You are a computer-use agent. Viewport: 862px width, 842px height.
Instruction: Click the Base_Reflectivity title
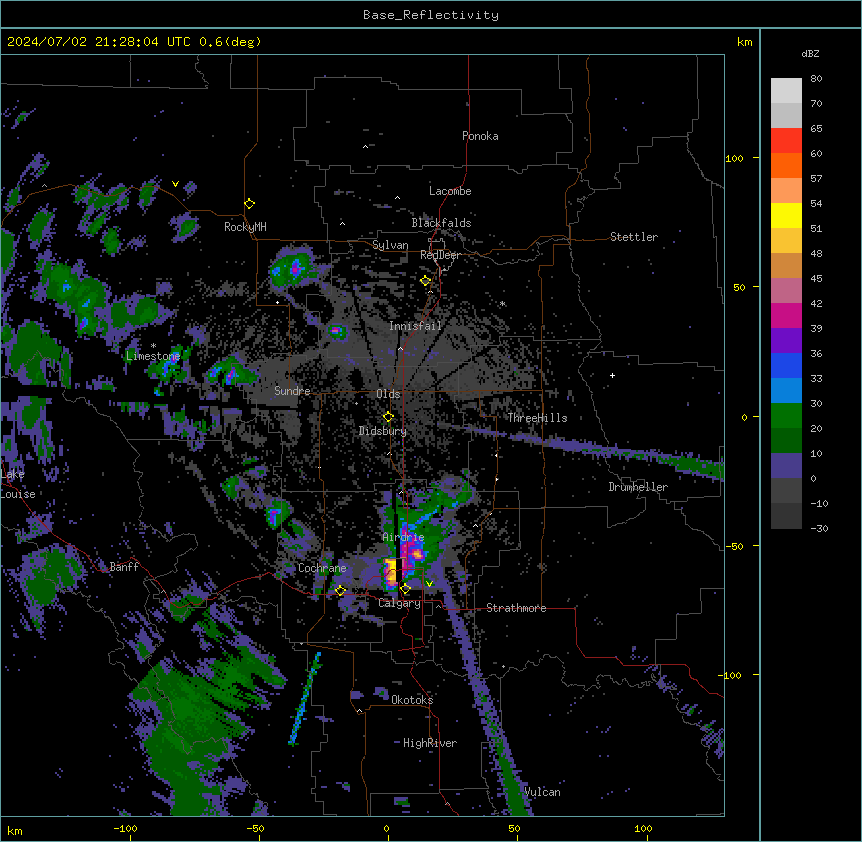tap(431, 15)
